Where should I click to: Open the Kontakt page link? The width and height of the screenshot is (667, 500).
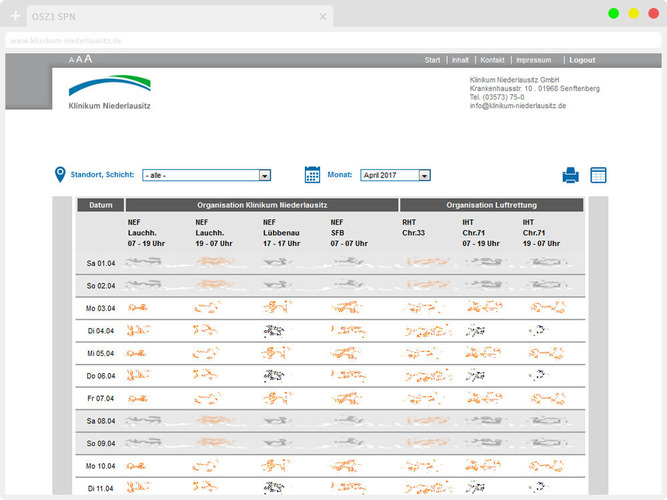[x=492, y=60]
